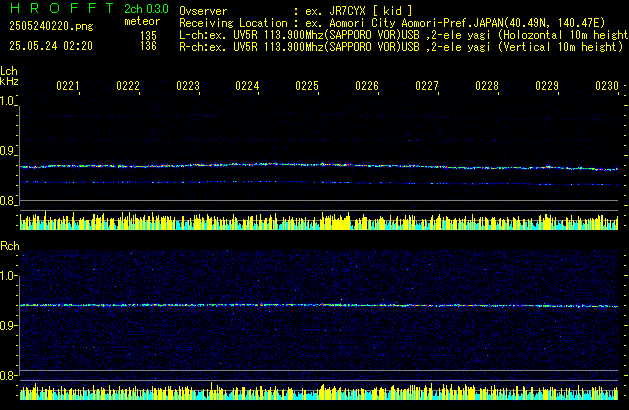Select the 2ch 0.3.0 version label
Image resolution: width=629 pixels, height=410 pixels.
coord(146,9)
